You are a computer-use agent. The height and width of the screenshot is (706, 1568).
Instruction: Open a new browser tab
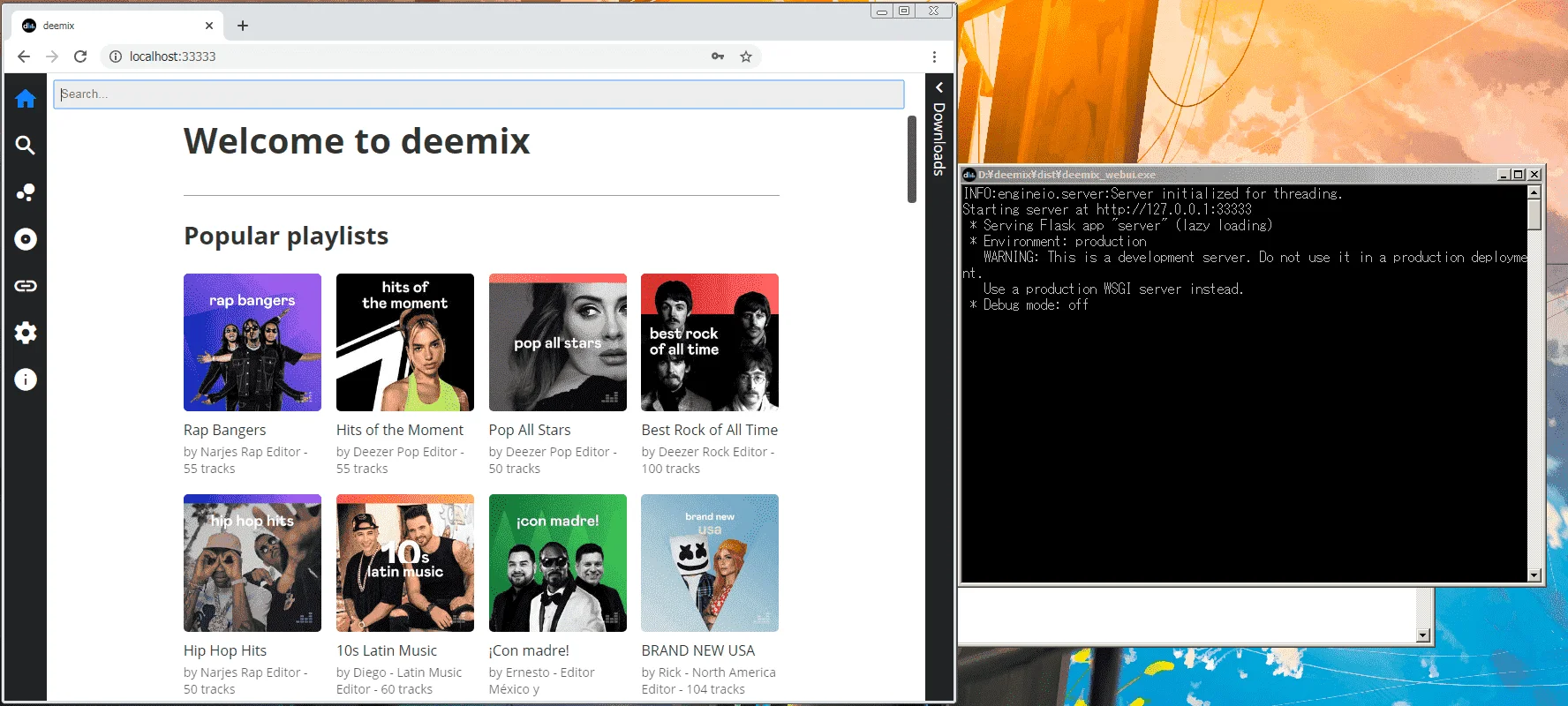point(243,26)
